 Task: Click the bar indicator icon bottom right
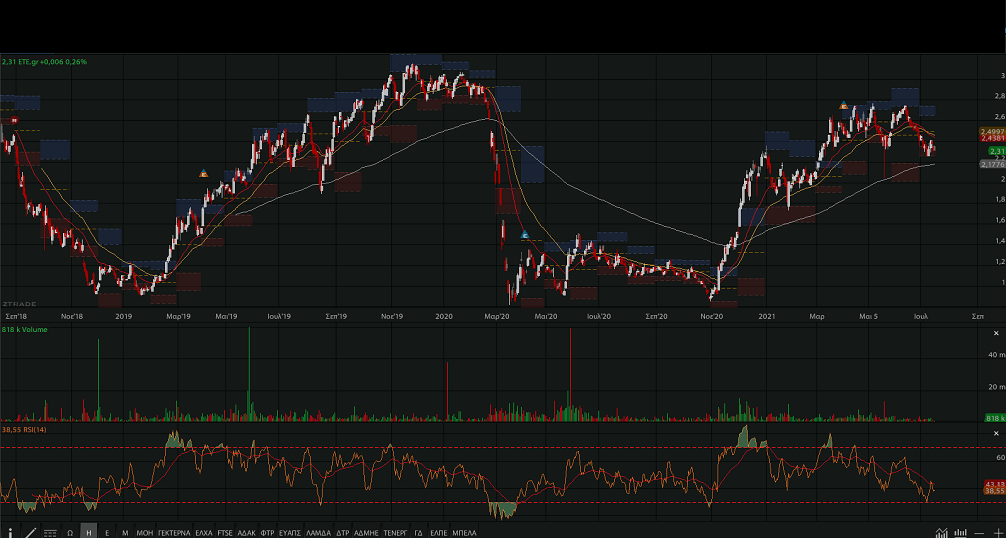point(961,533)
